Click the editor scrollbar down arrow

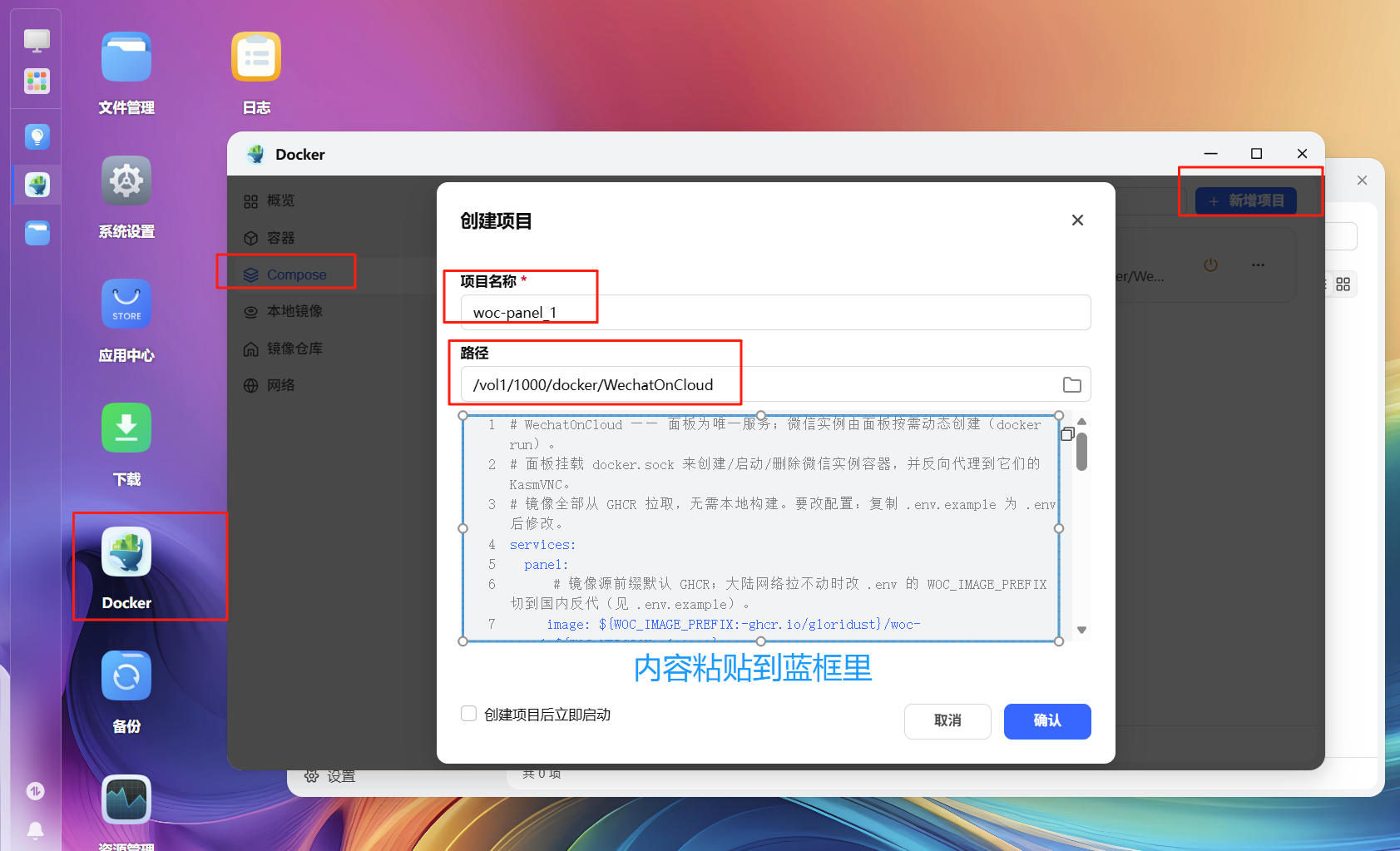coord(1081,631)
